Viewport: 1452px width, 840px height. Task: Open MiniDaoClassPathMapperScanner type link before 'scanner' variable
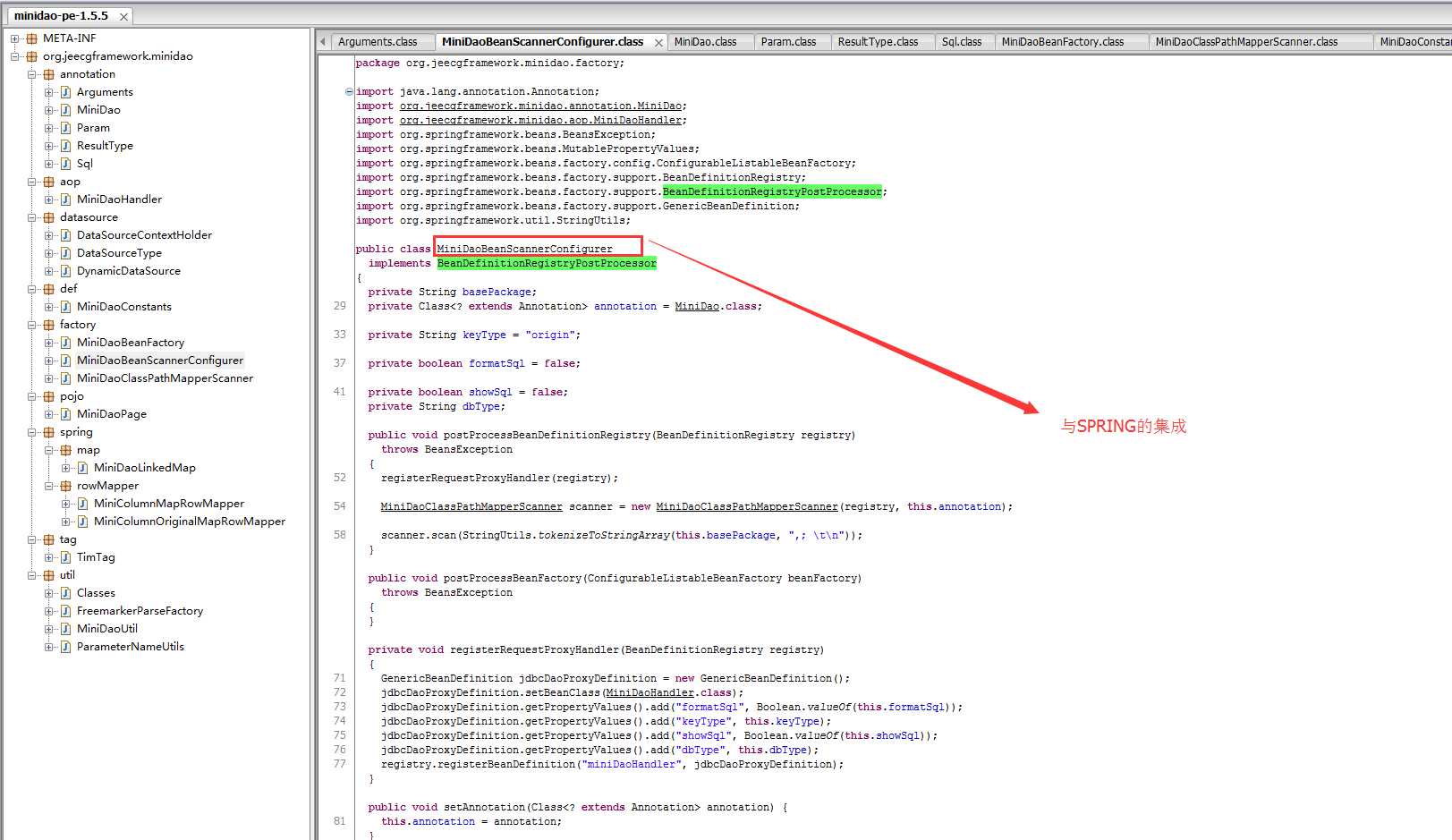coord(471,506)
